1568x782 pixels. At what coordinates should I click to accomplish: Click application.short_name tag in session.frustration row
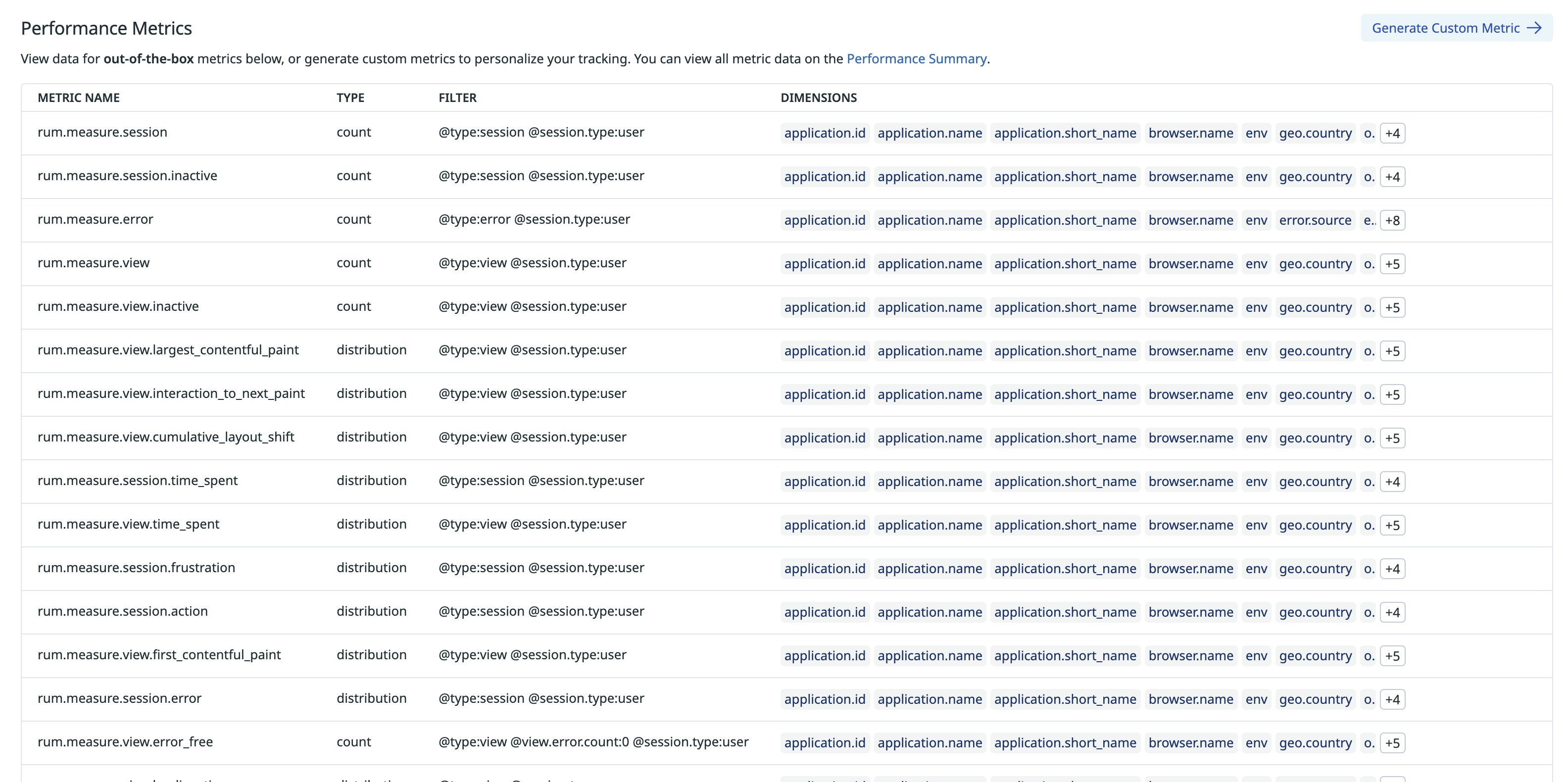point(1065,568)
